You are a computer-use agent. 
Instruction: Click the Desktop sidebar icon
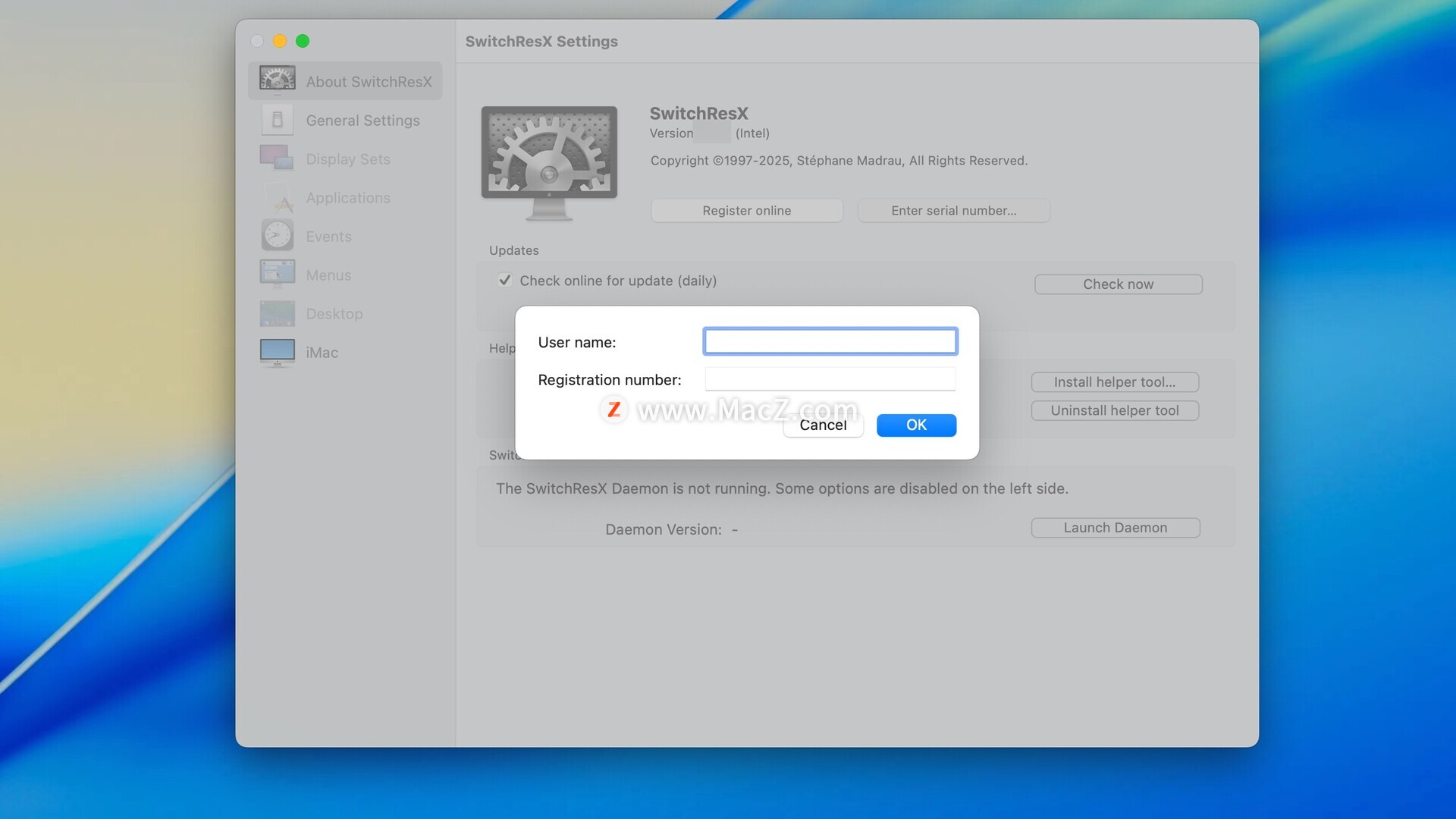tap(278, 313)
